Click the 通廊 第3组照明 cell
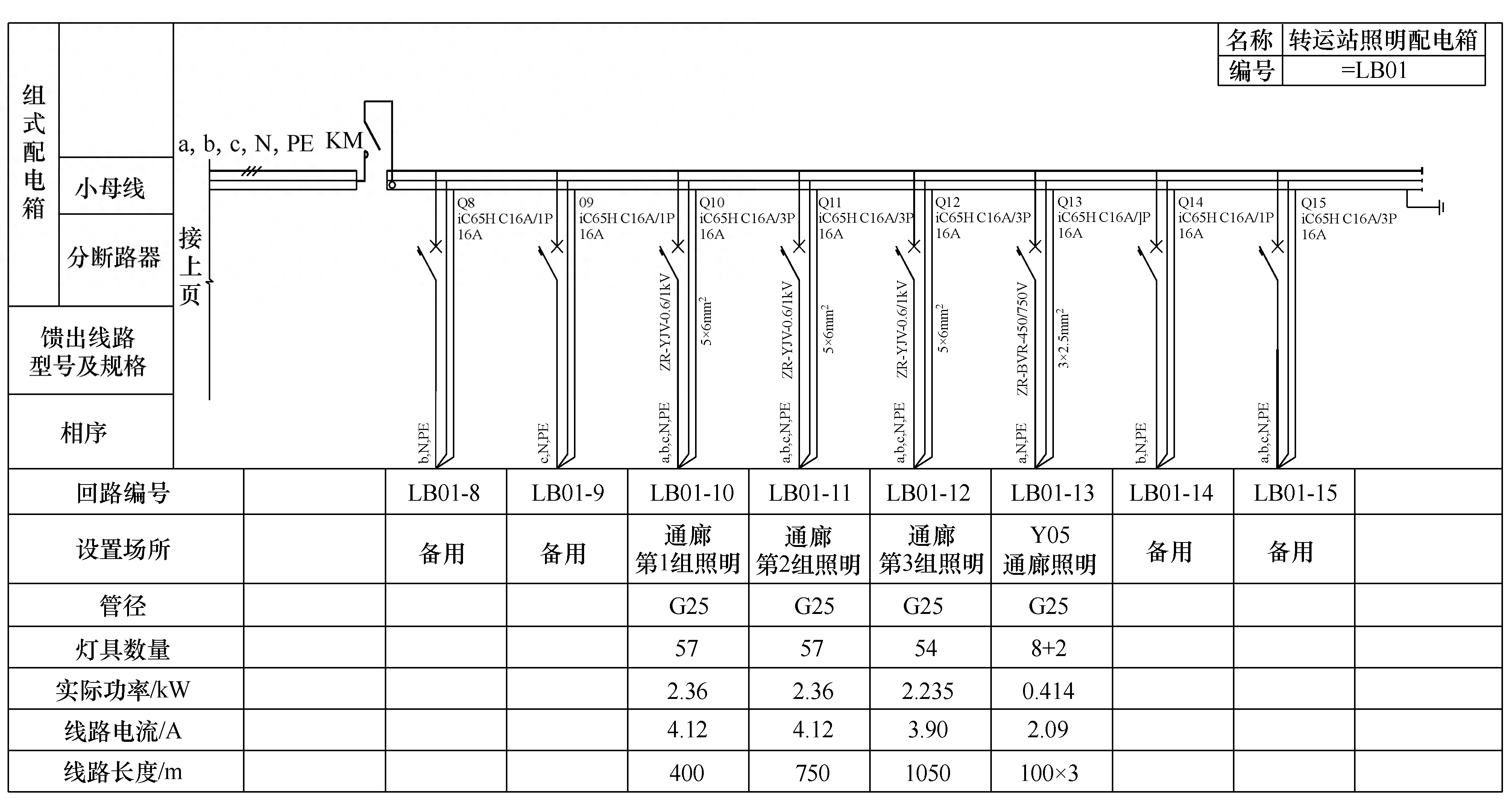Screen dimensions: 1512x799 pos(931,550)
